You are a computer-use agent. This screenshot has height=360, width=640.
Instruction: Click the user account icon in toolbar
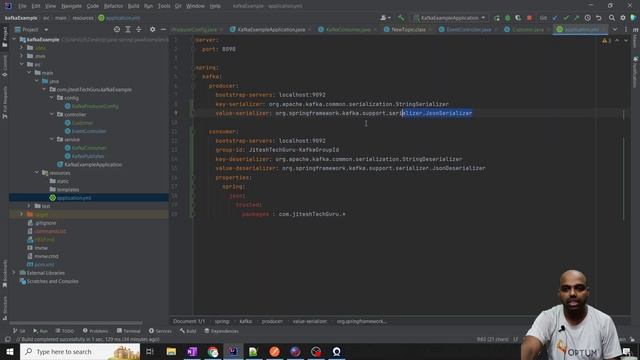pos(384,18)
